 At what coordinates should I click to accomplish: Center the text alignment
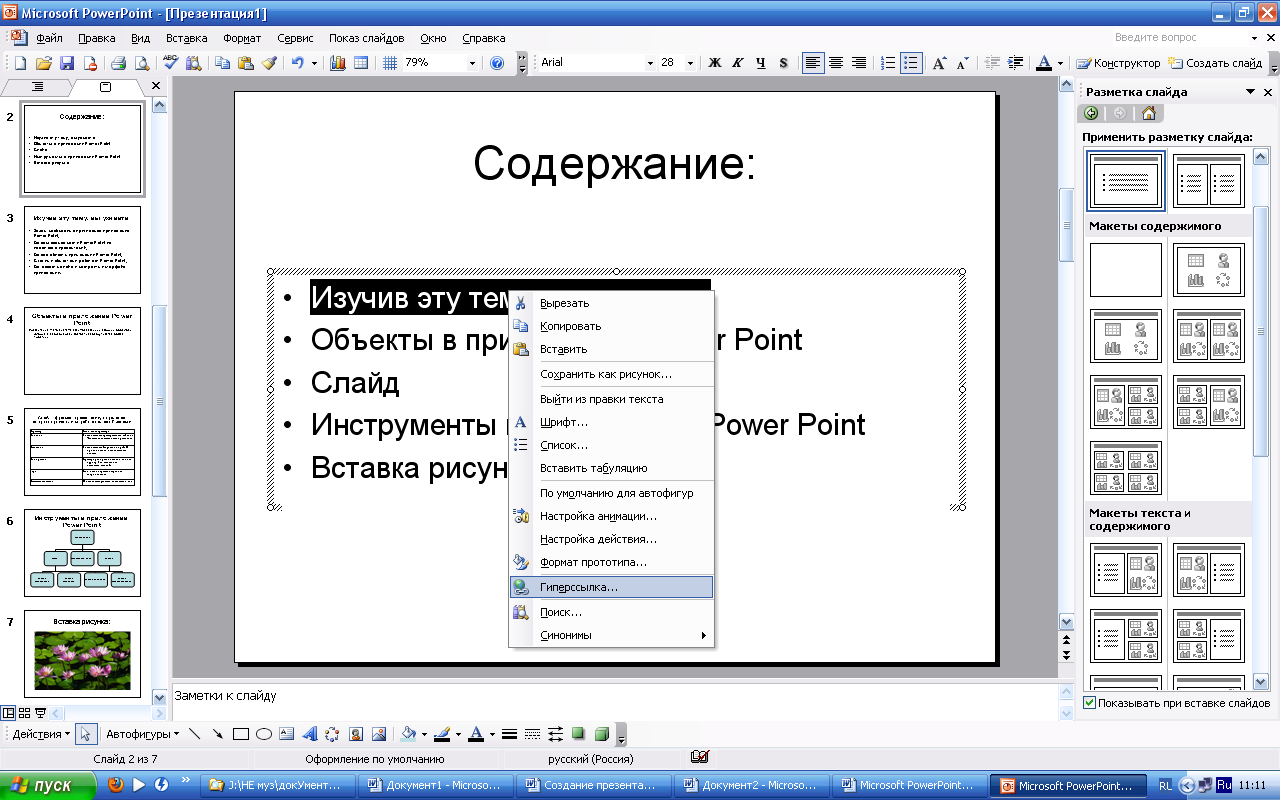pyautogui.click(x=836, y=63)
